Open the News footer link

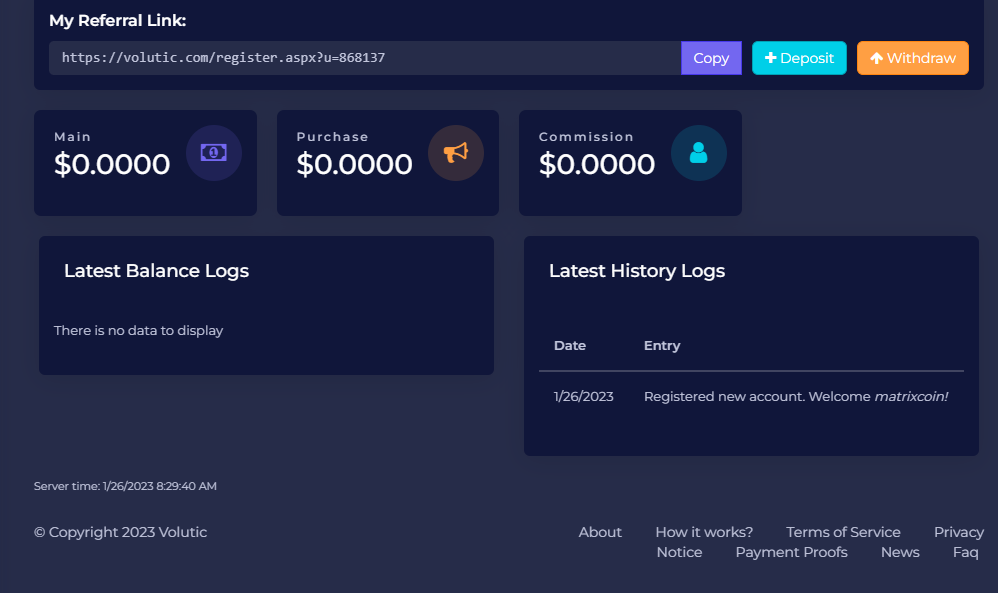(x=900, y=552)
